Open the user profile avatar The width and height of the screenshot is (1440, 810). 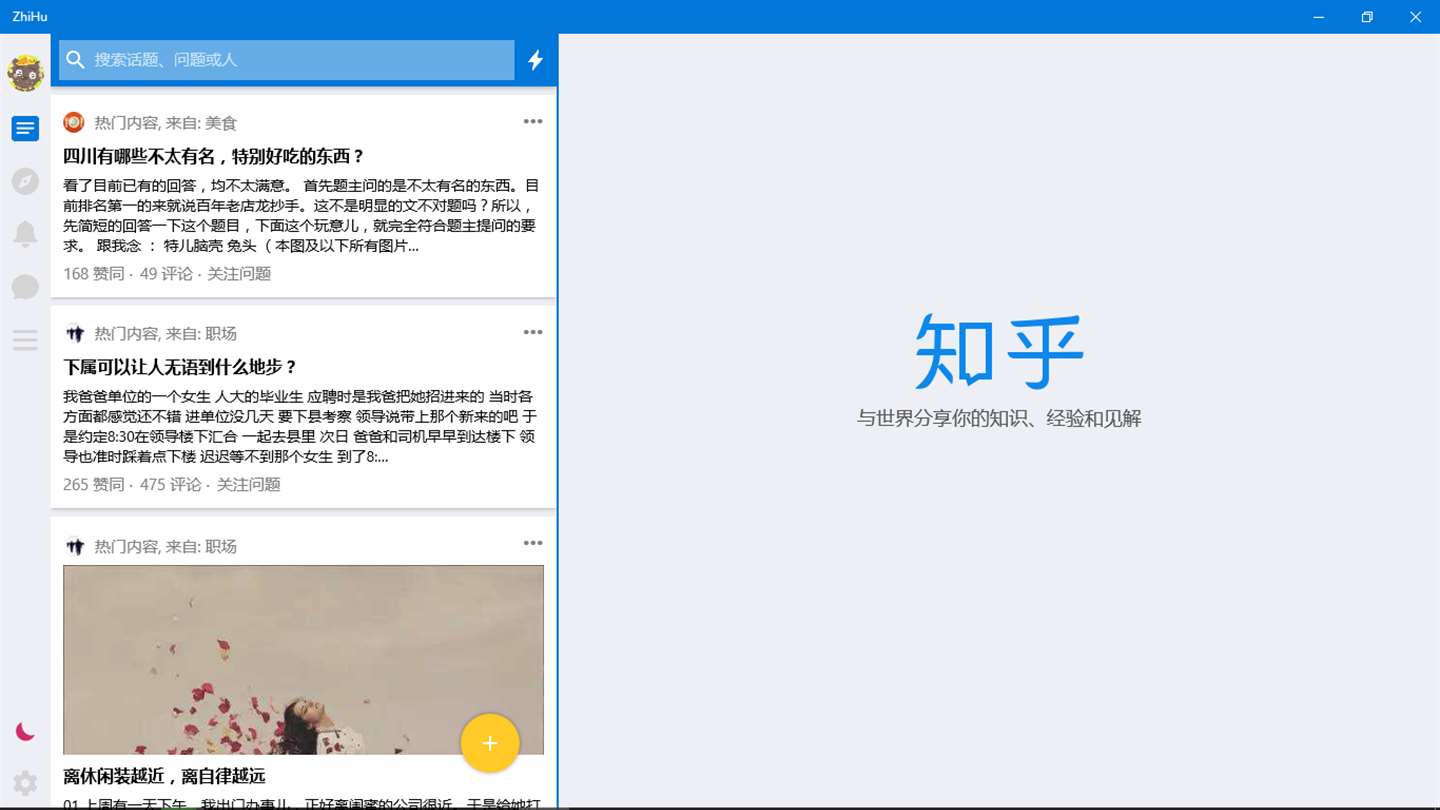point(25,73)
